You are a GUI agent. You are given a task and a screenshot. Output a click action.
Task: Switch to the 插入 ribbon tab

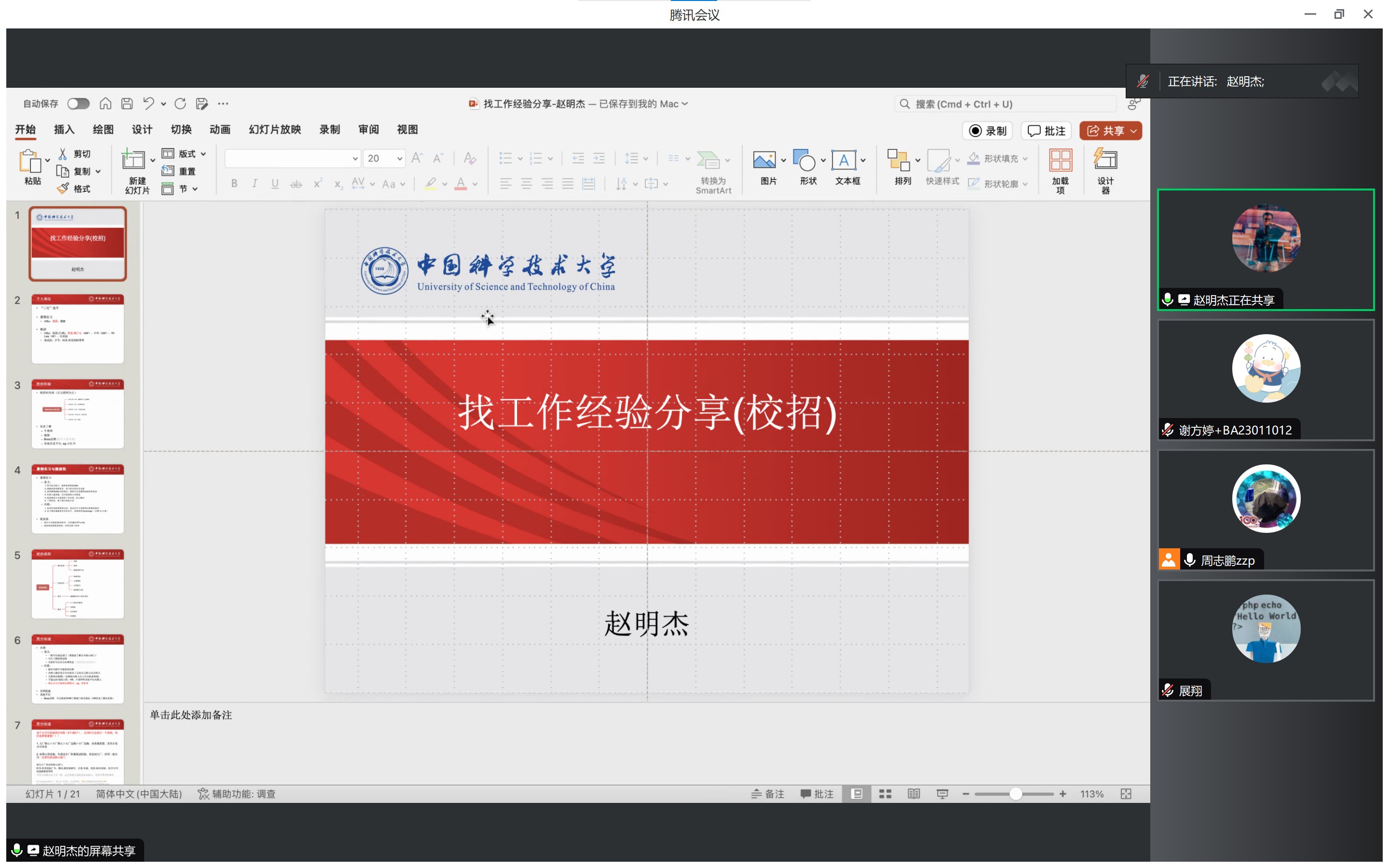pyautogui.click(x=64, y=129)
